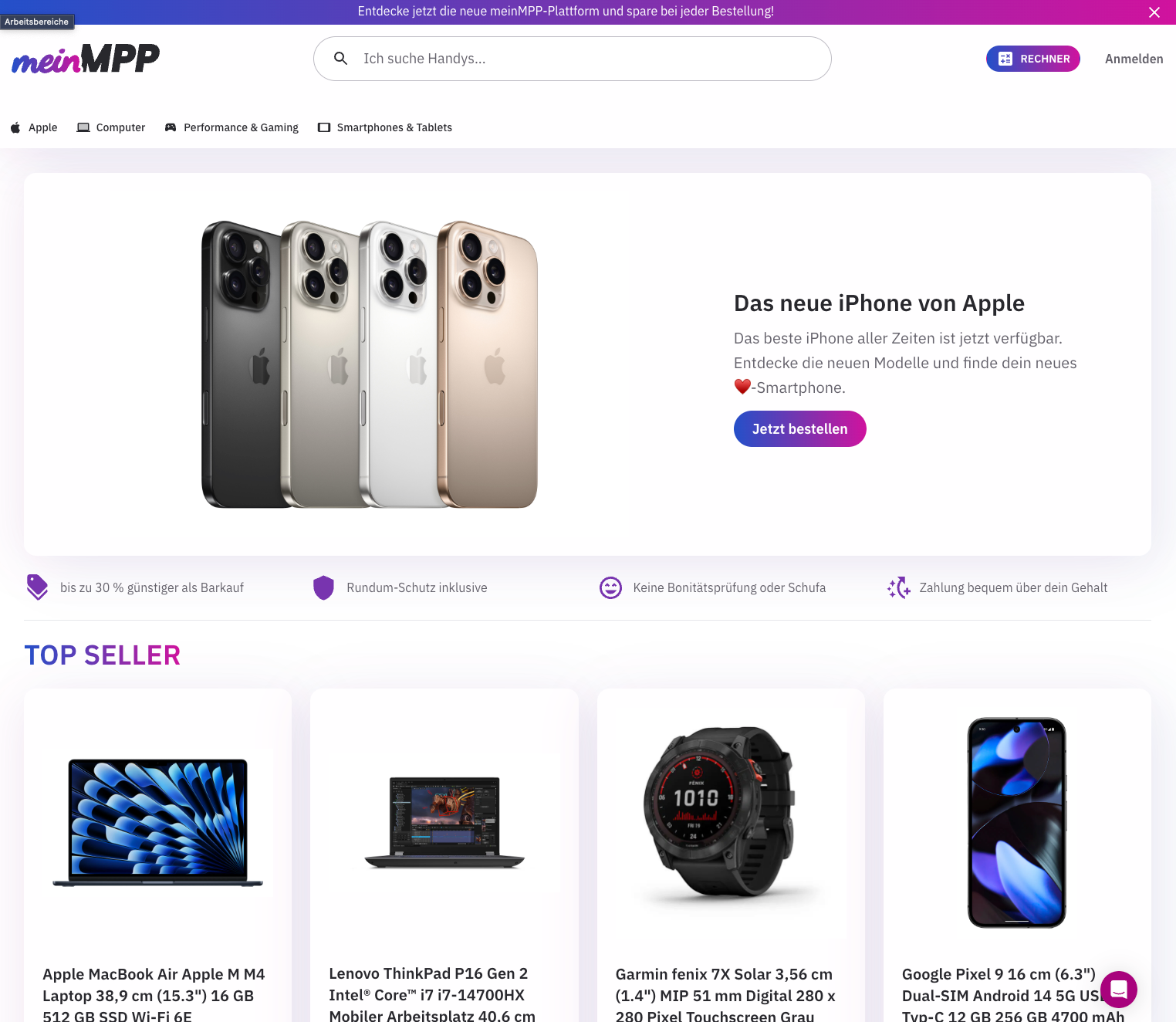Viewport: 1176px width, 1022px height.
Task: Dismiss the promotional banner with X
Action: pos(1154,12)
